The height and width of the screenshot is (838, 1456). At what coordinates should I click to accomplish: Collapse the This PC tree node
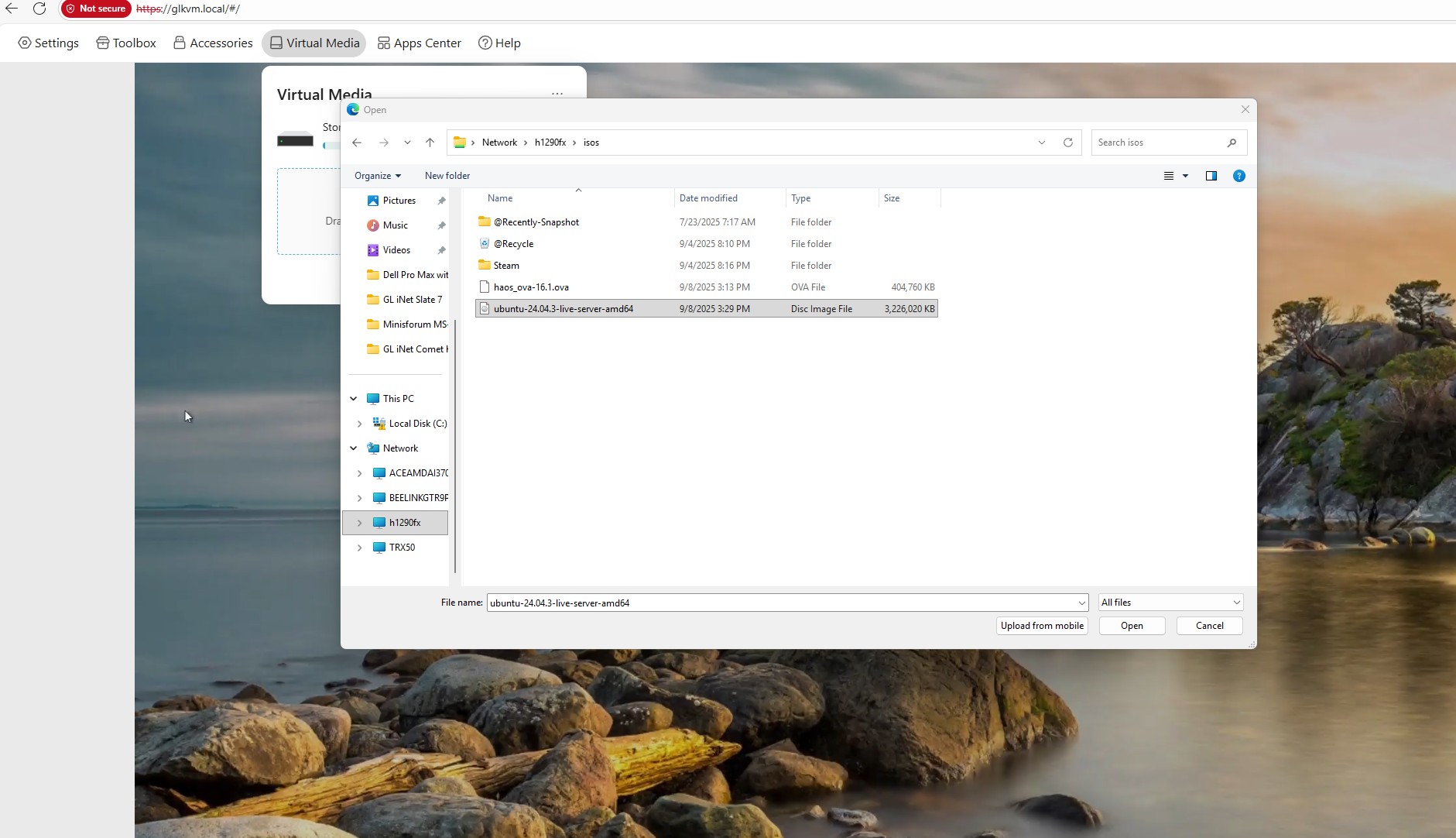354,399
